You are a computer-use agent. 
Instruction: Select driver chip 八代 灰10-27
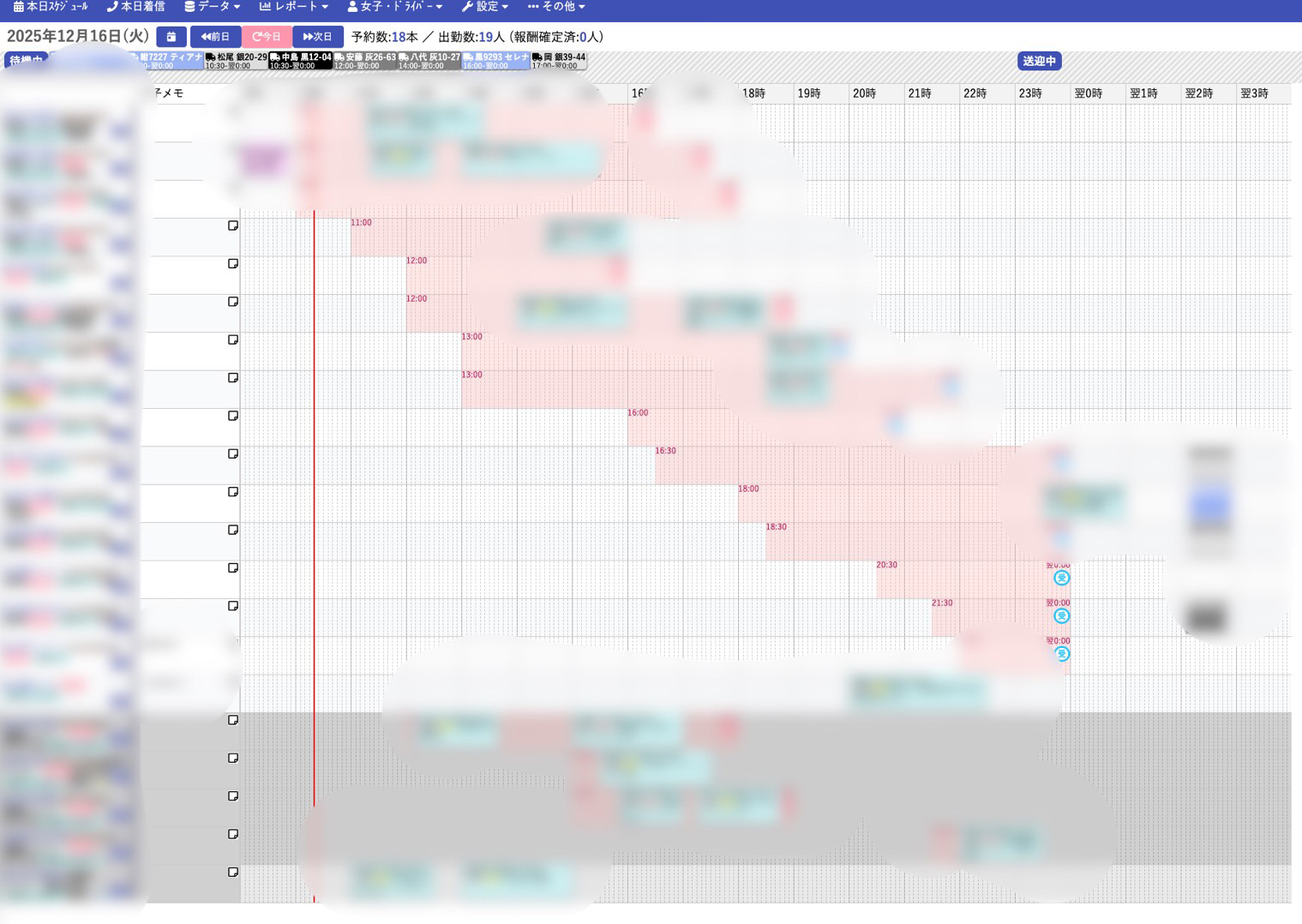click(429, 61)
